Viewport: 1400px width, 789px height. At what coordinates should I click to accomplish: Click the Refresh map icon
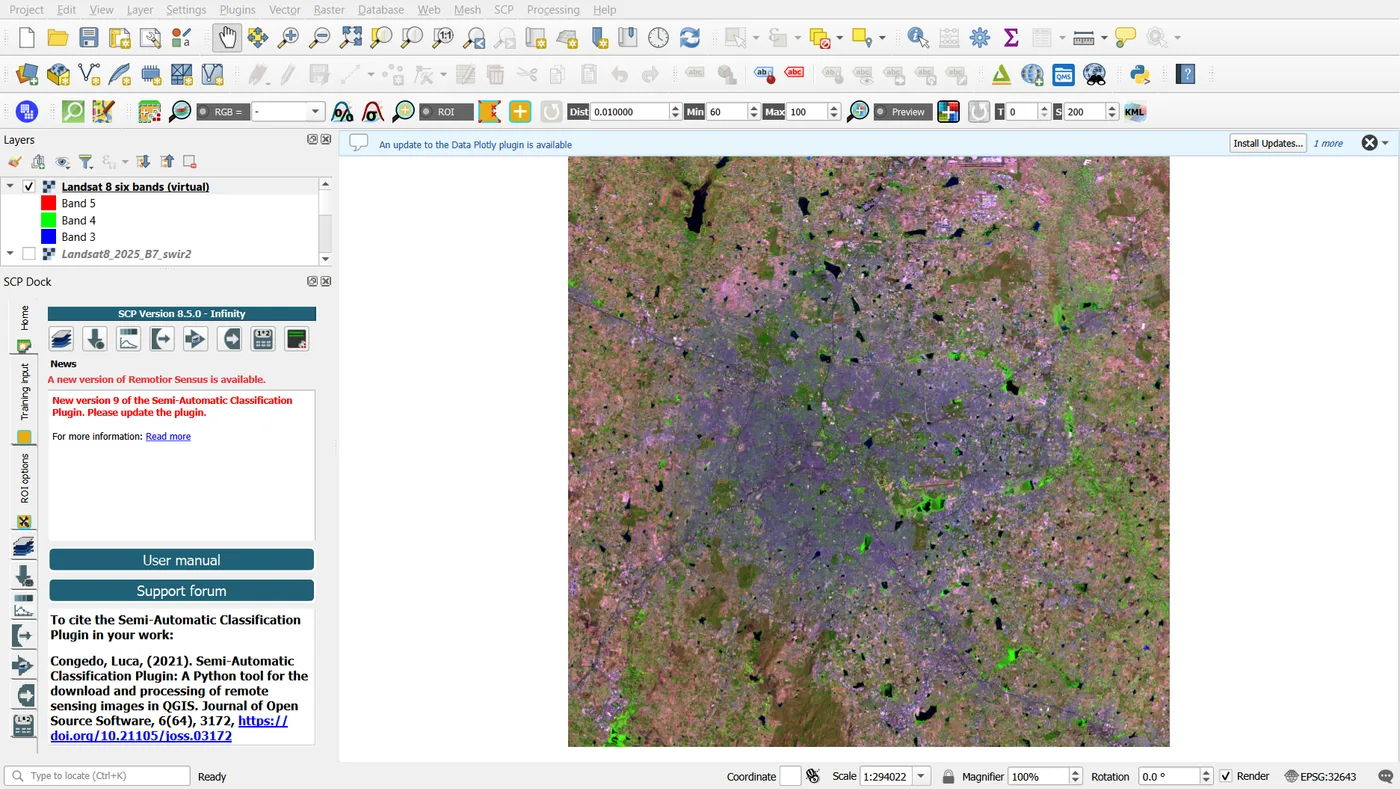689,38
